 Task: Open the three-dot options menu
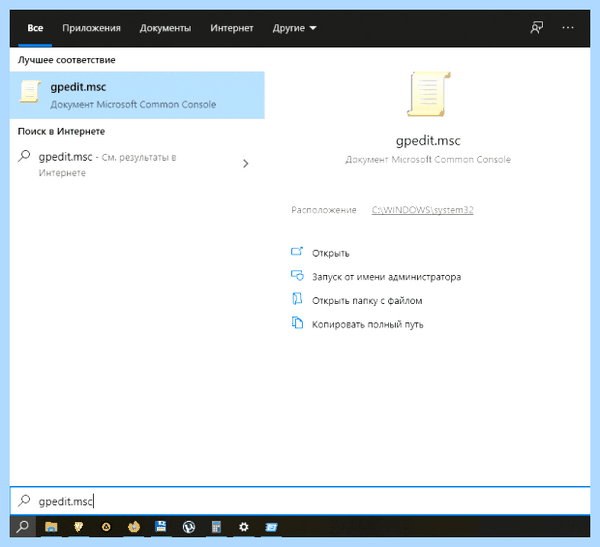568,28
